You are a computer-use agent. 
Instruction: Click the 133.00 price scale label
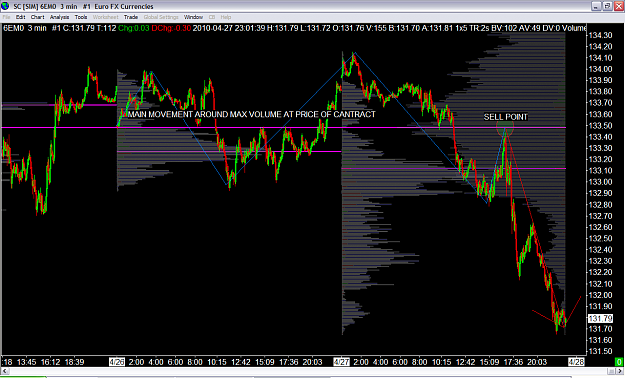[600, 182]
